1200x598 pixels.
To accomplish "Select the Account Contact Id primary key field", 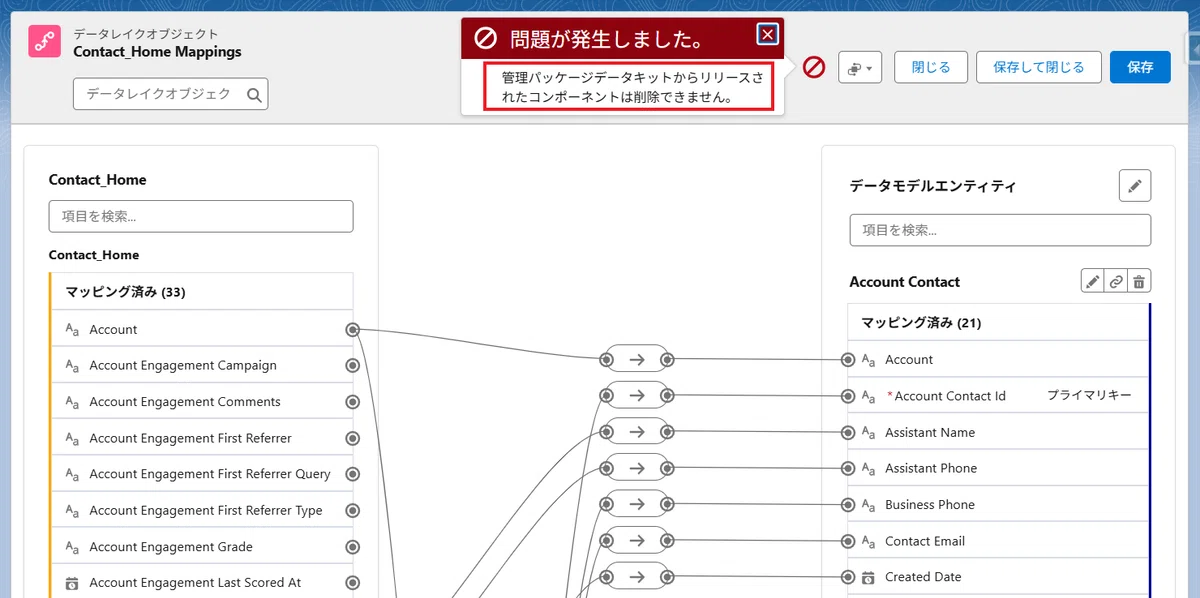I will coord(998,396).
